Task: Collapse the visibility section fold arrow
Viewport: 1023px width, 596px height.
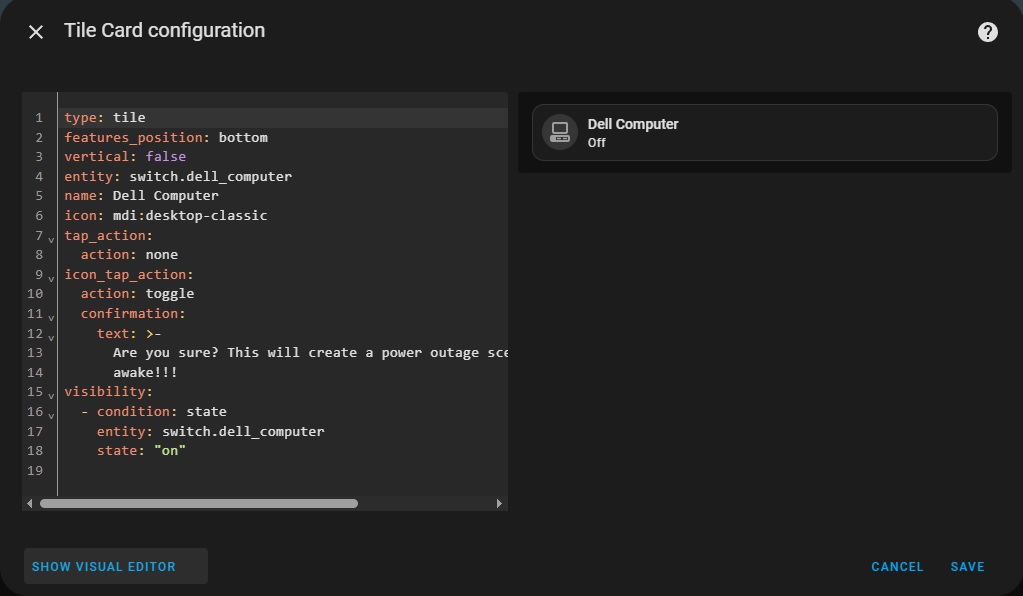Action: (x=51, y=396)
